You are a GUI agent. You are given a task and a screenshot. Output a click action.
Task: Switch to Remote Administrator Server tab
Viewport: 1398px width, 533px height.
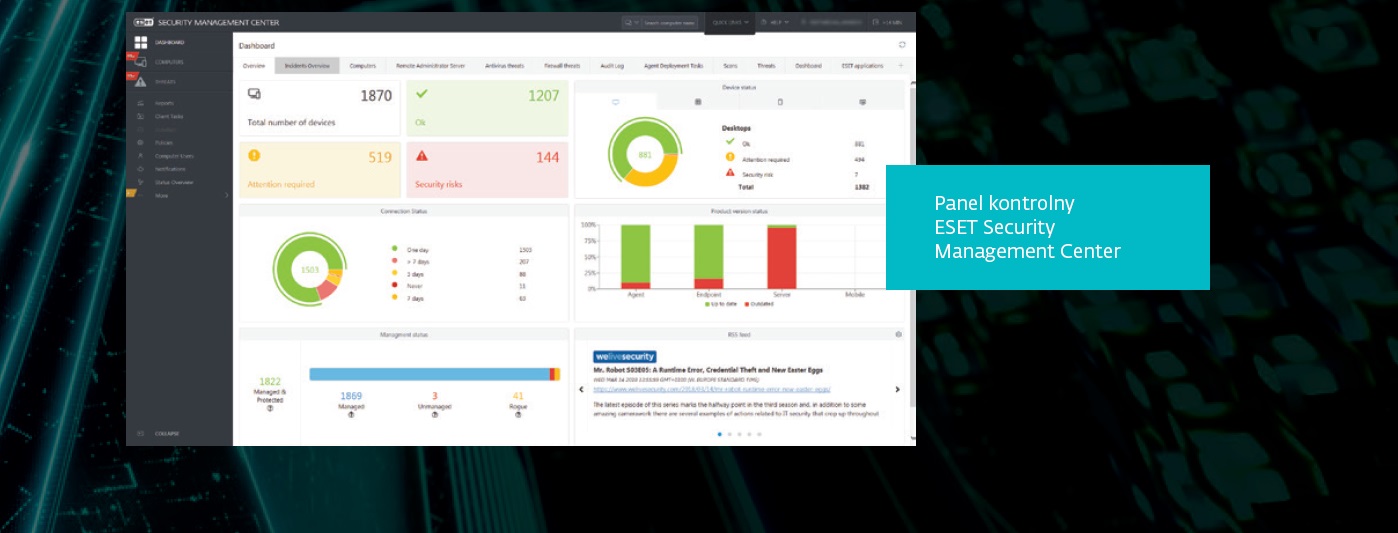431,66
